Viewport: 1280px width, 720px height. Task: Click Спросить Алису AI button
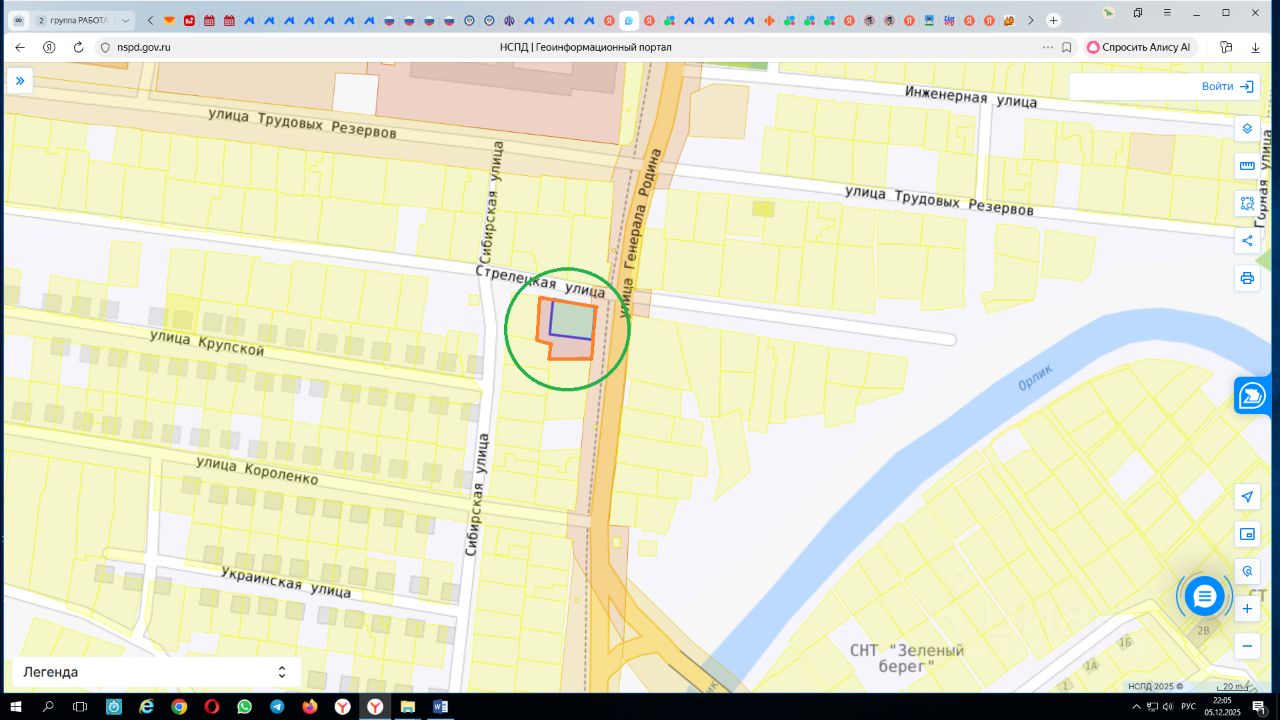point(1138,47)
